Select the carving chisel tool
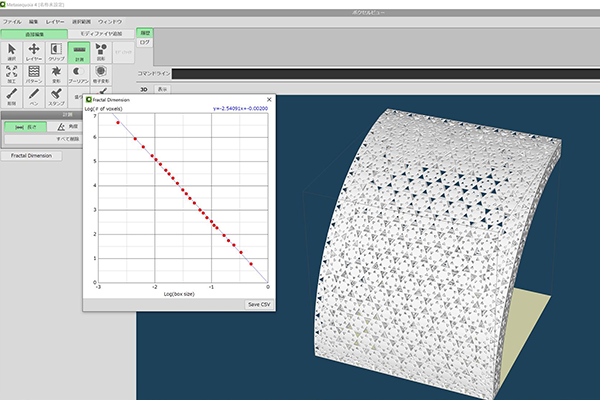 click(12, 97)
